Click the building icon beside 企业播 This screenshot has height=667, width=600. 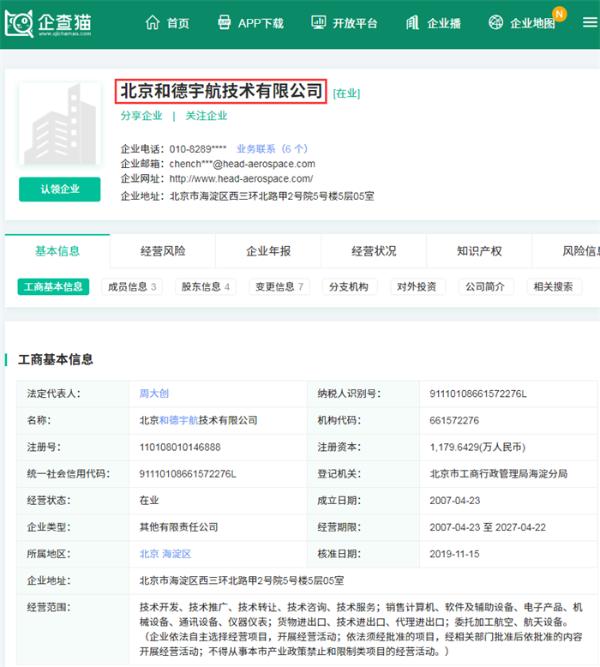412,23
